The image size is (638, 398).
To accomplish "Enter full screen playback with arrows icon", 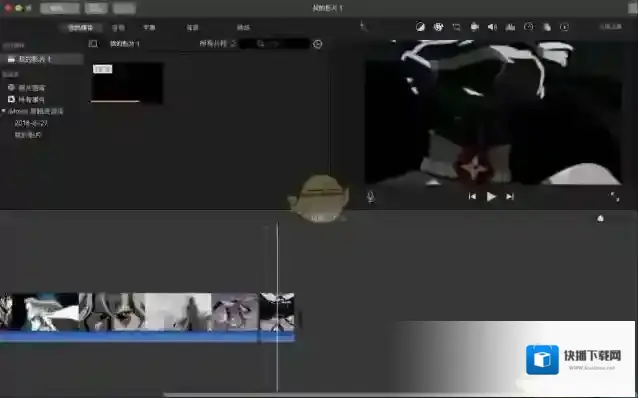I will coord(615,197).
